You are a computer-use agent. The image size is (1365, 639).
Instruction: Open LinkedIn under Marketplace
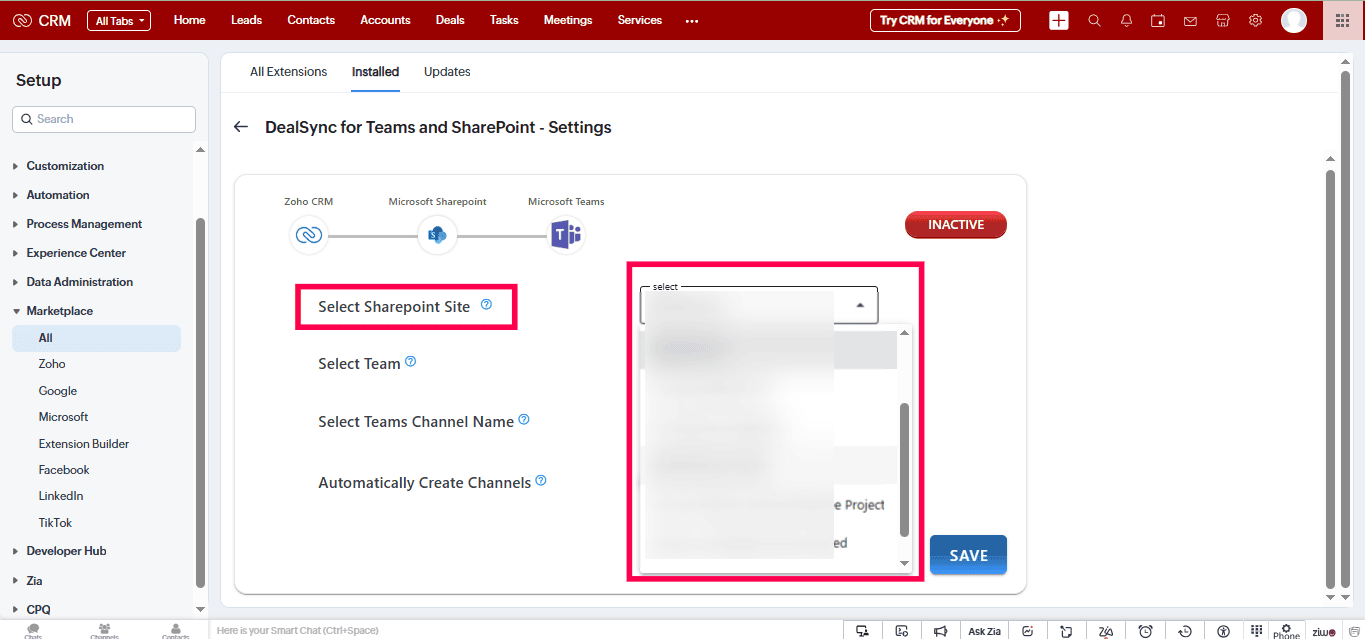point(61,496)
